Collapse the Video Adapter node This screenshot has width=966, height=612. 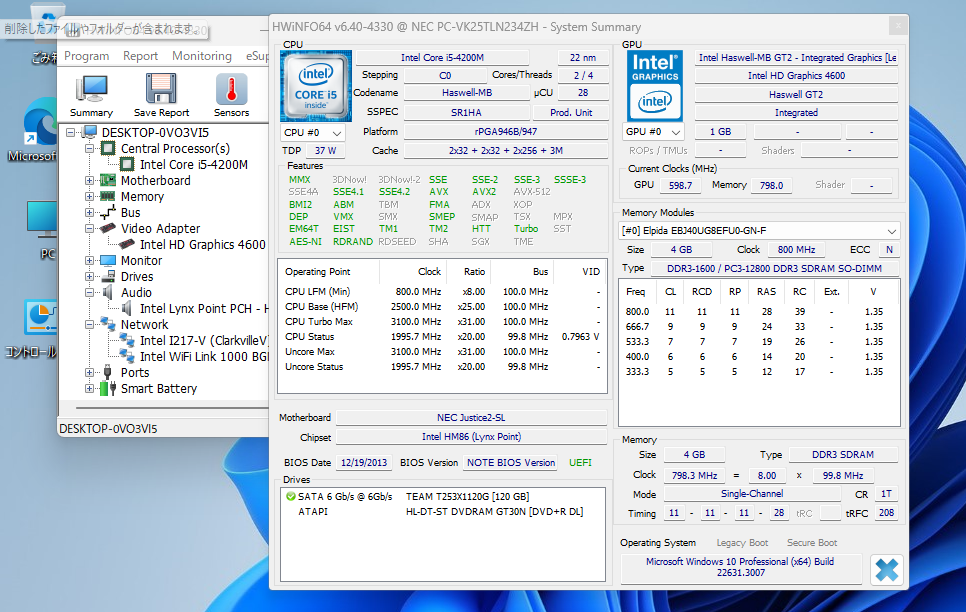[x=89, y=228]
